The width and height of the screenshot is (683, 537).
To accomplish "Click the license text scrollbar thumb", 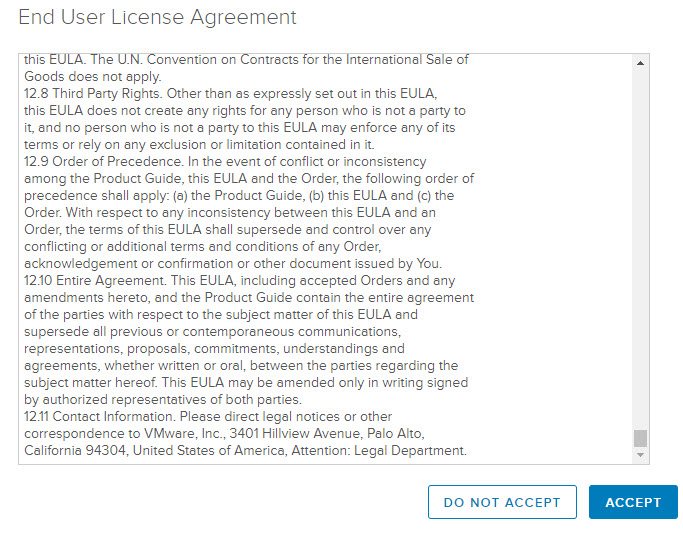I will click(x=641, y=438).
